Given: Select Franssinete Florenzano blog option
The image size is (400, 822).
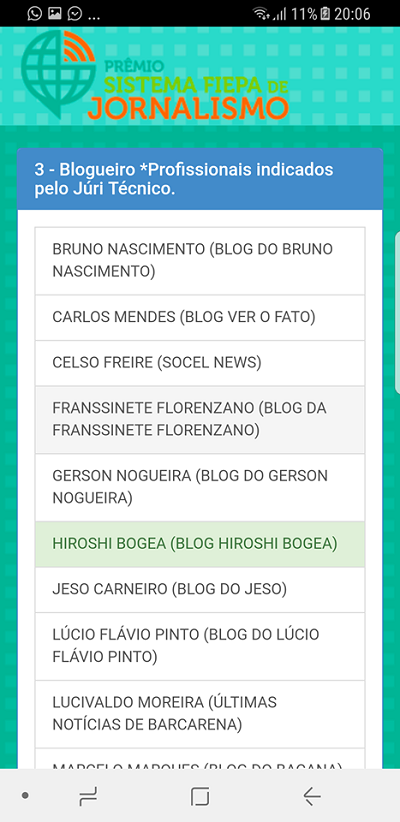Looking at the screenshot, I should [x=200, y=419].
